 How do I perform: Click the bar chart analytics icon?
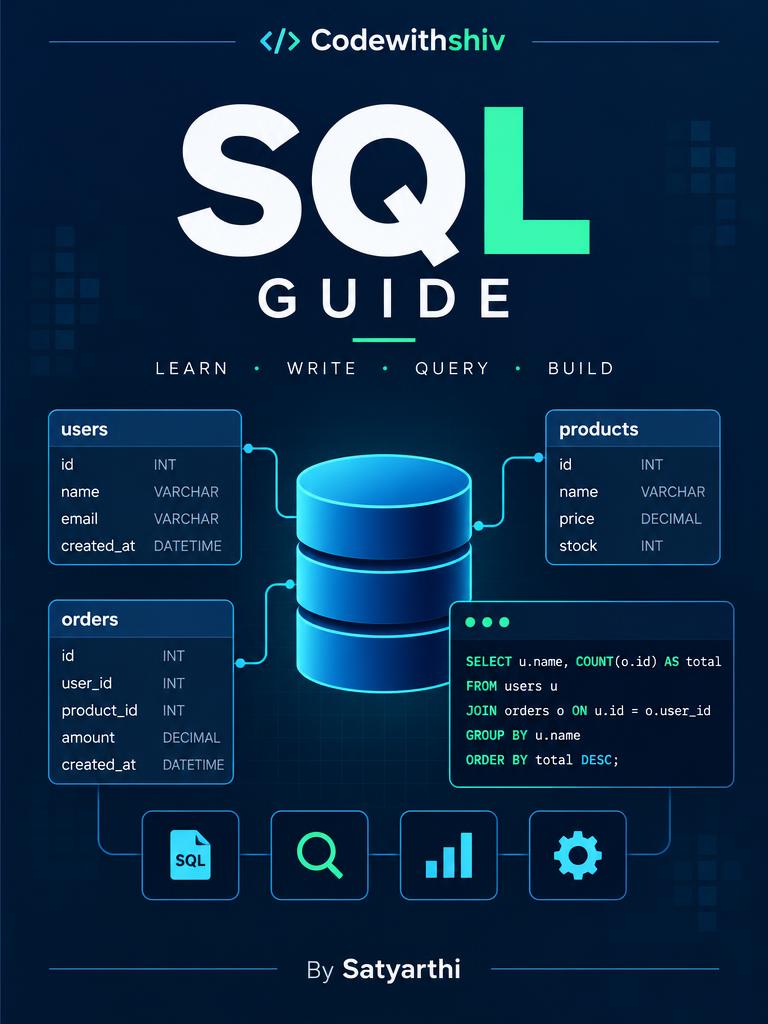[x=449, y=855]
